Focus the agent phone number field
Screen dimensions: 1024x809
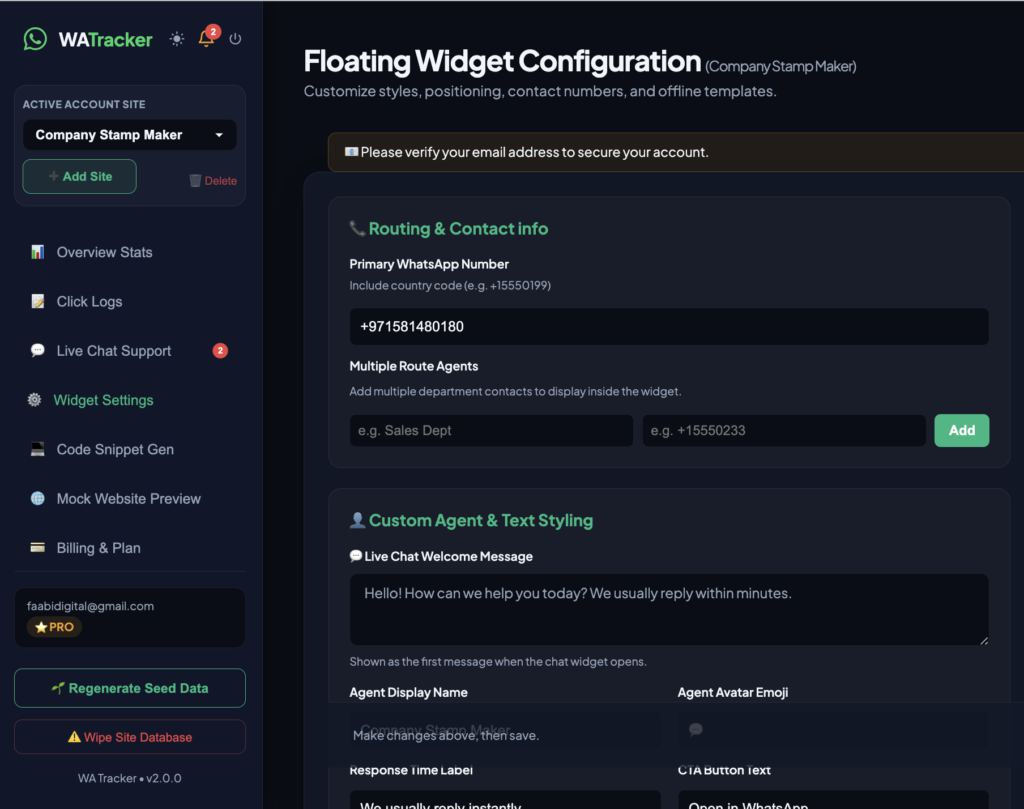(x=784, y=430)
